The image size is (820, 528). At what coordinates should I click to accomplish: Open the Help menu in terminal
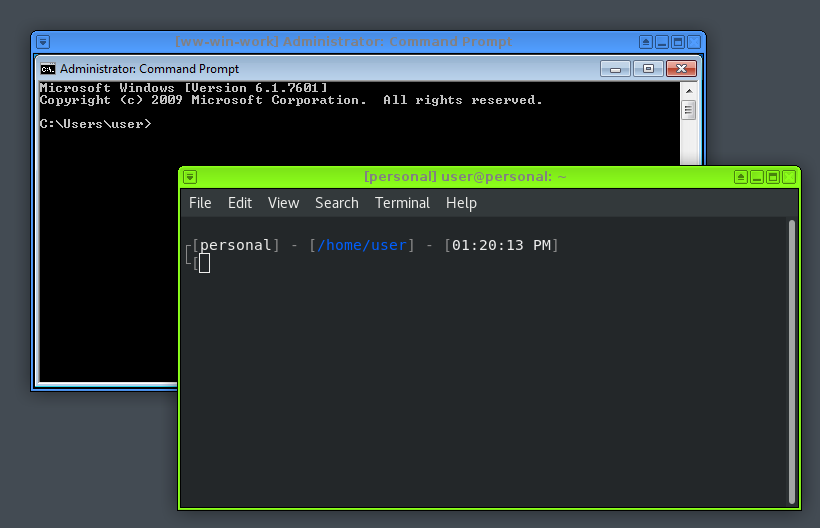point(461,203)
